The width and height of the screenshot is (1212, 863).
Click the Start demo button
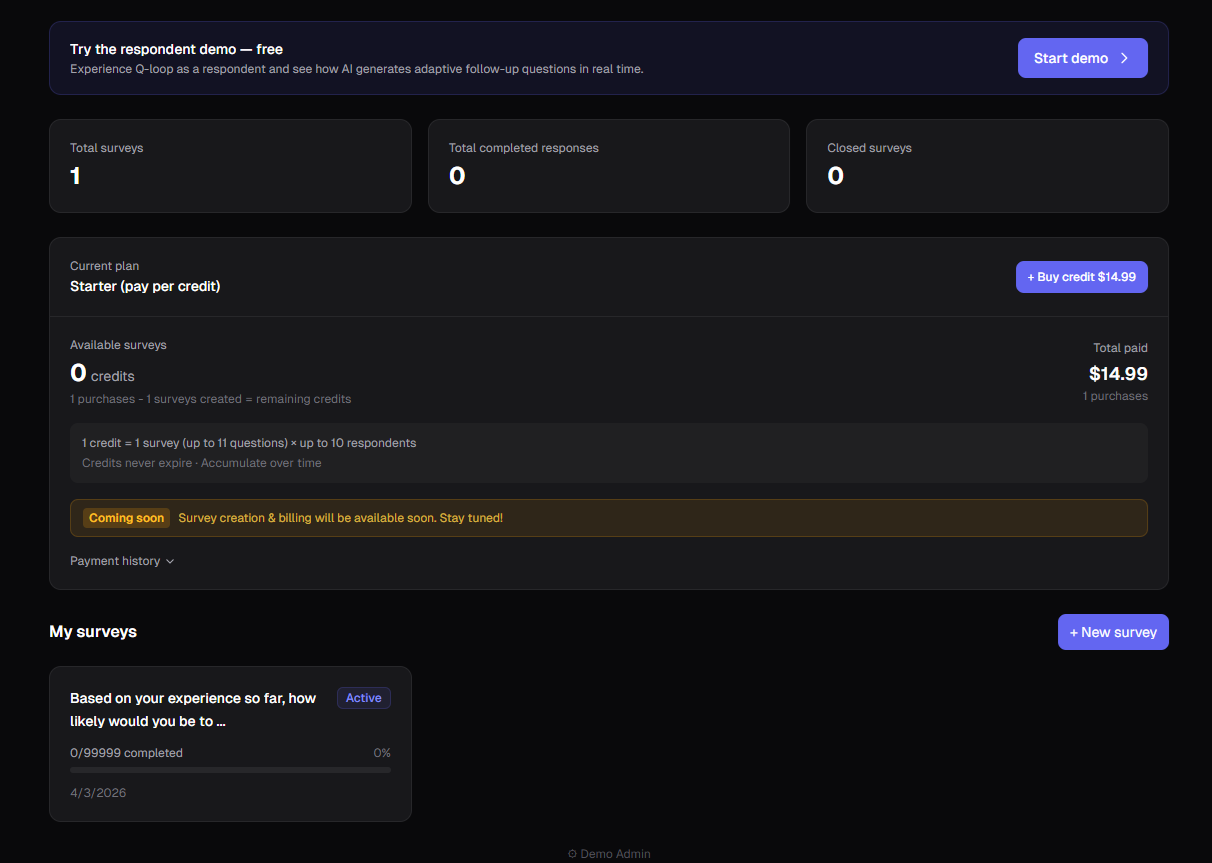tap(1082, 58)
